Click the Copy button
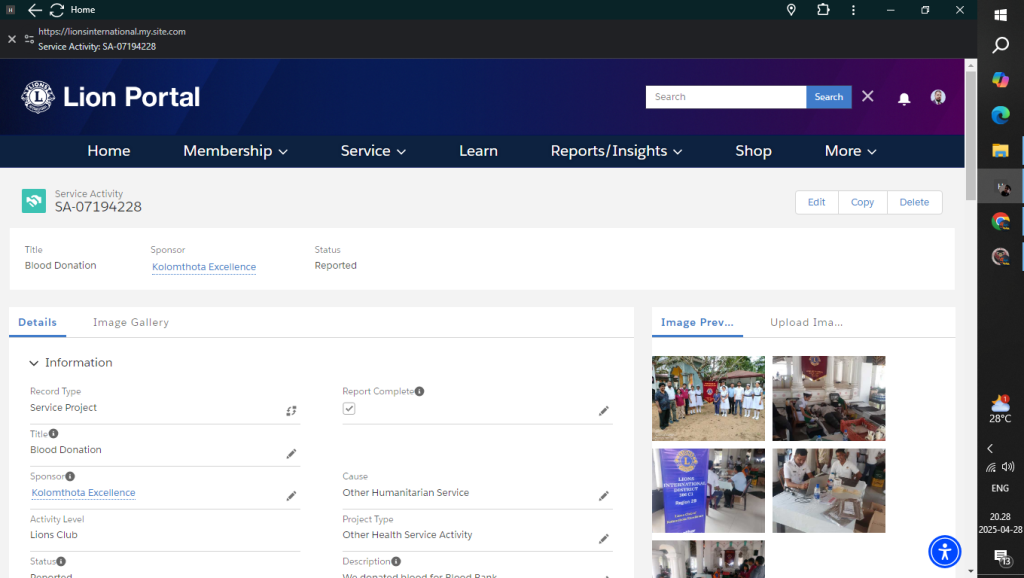The height and width of the screenshot is (578, 1024). click(x=862, y=202)
